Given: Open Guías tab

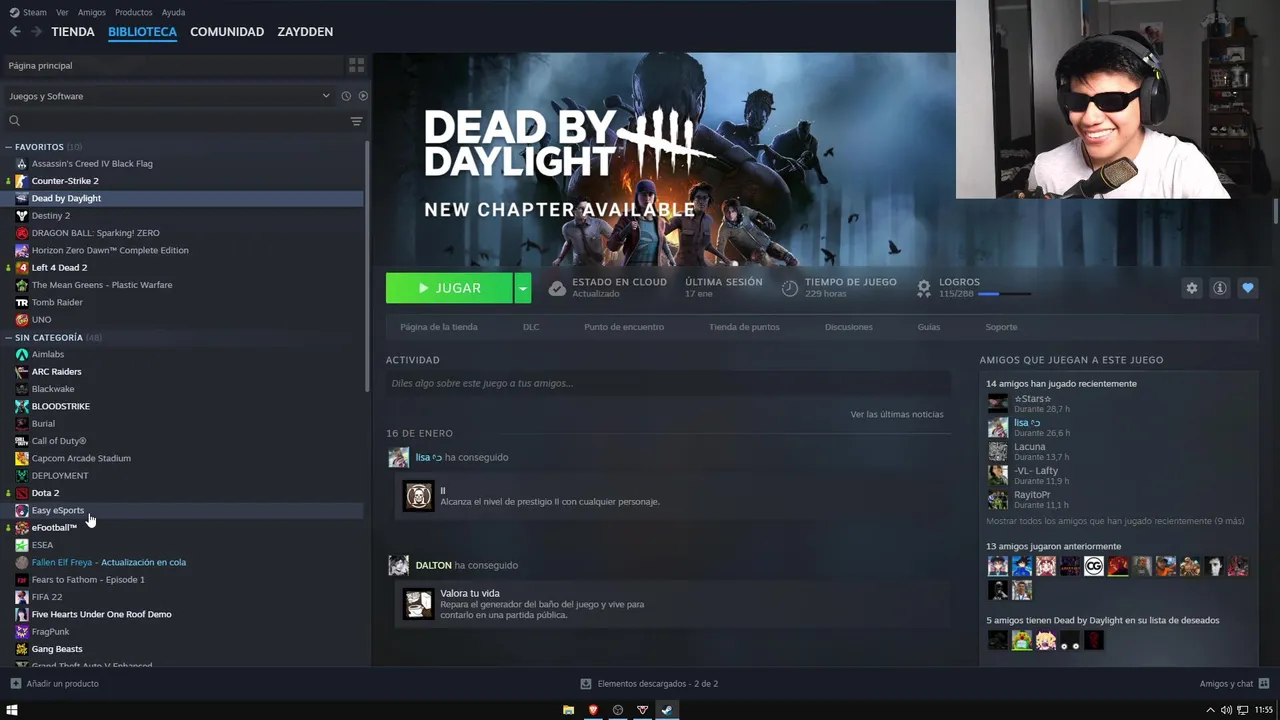Looking at the screenshot, I should [929, 327].
